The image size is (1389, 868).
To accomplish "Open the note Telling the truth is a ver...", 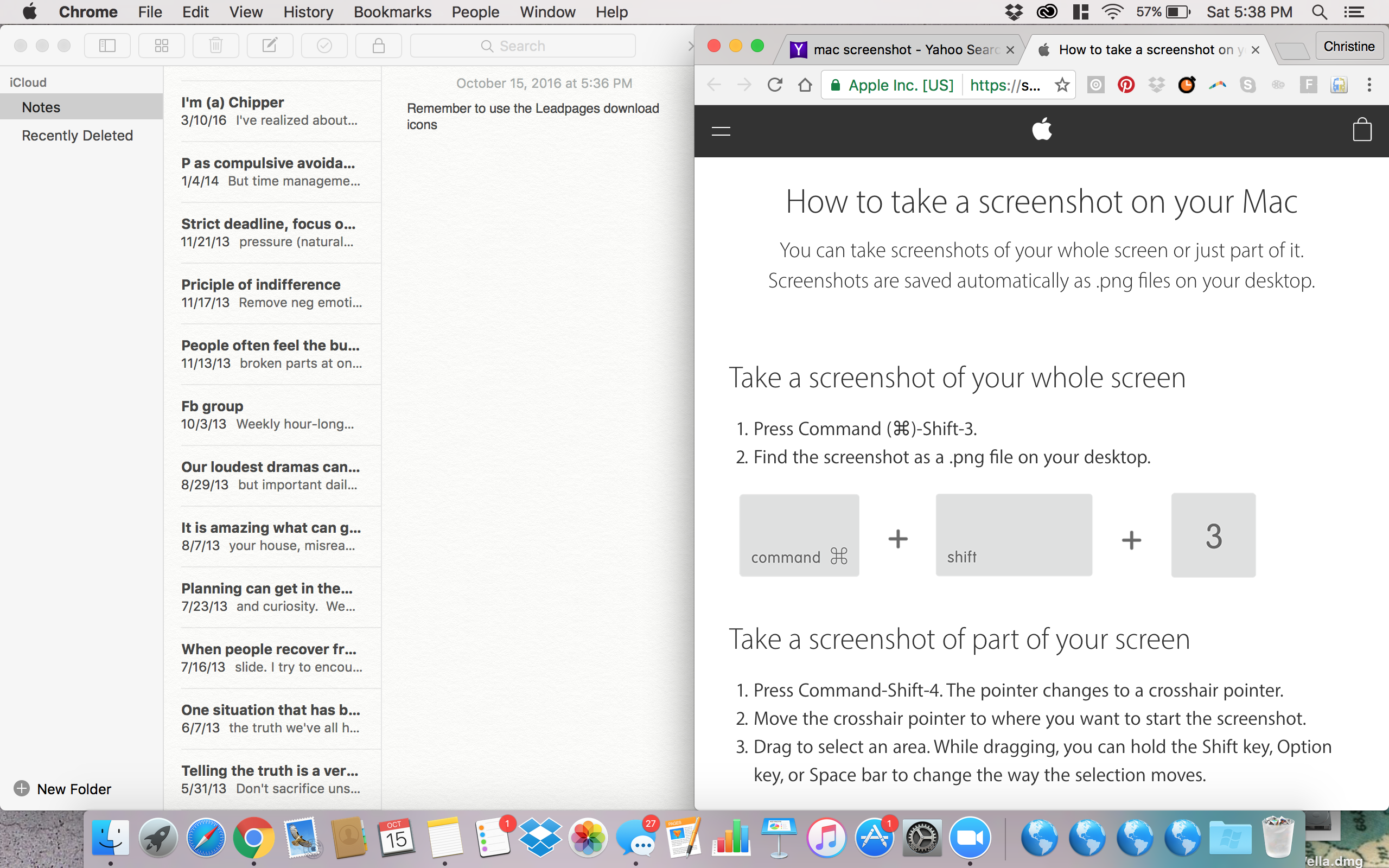I will pos(272,779).
